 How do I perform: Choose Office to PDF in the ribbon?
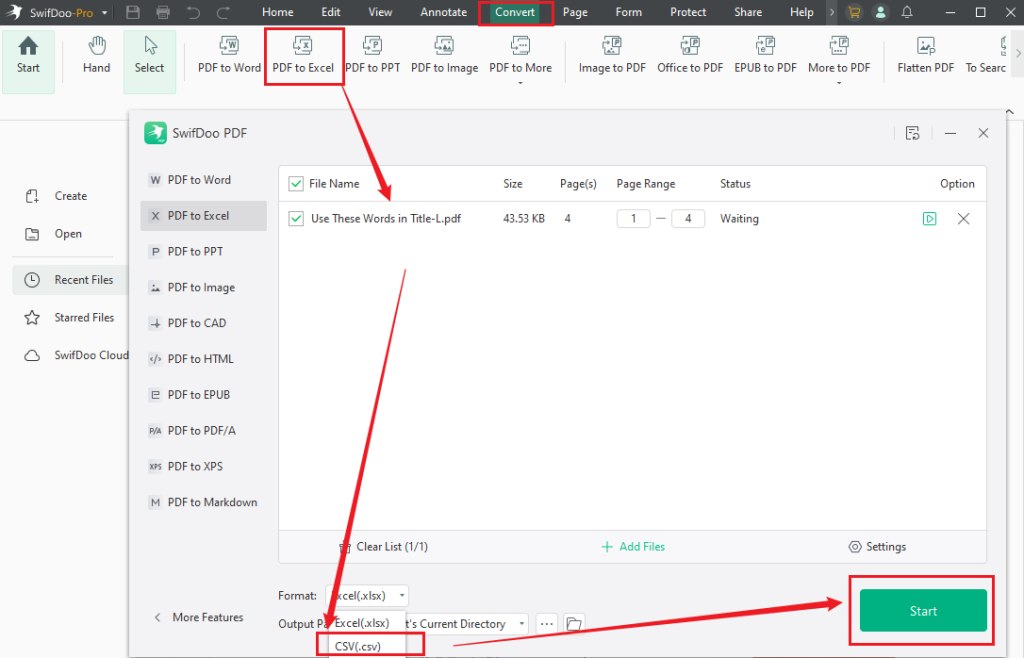point(690,55)
